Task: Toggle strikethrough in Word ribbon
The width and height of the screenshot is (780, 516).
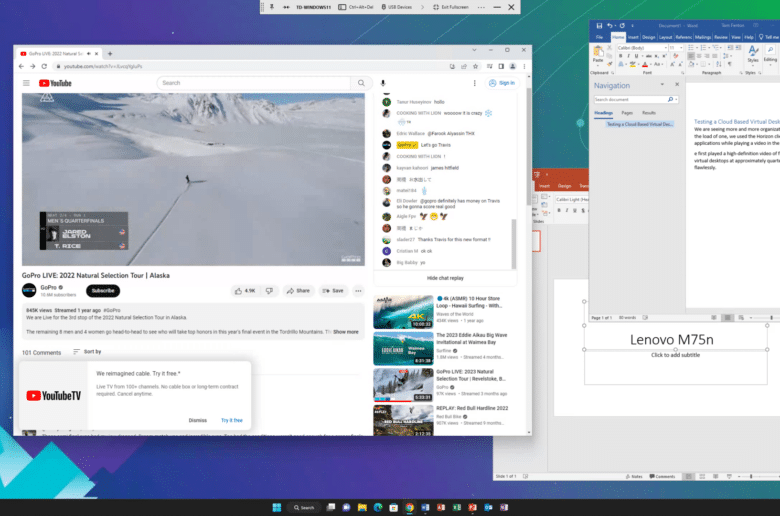Action: tap(648, 56)
